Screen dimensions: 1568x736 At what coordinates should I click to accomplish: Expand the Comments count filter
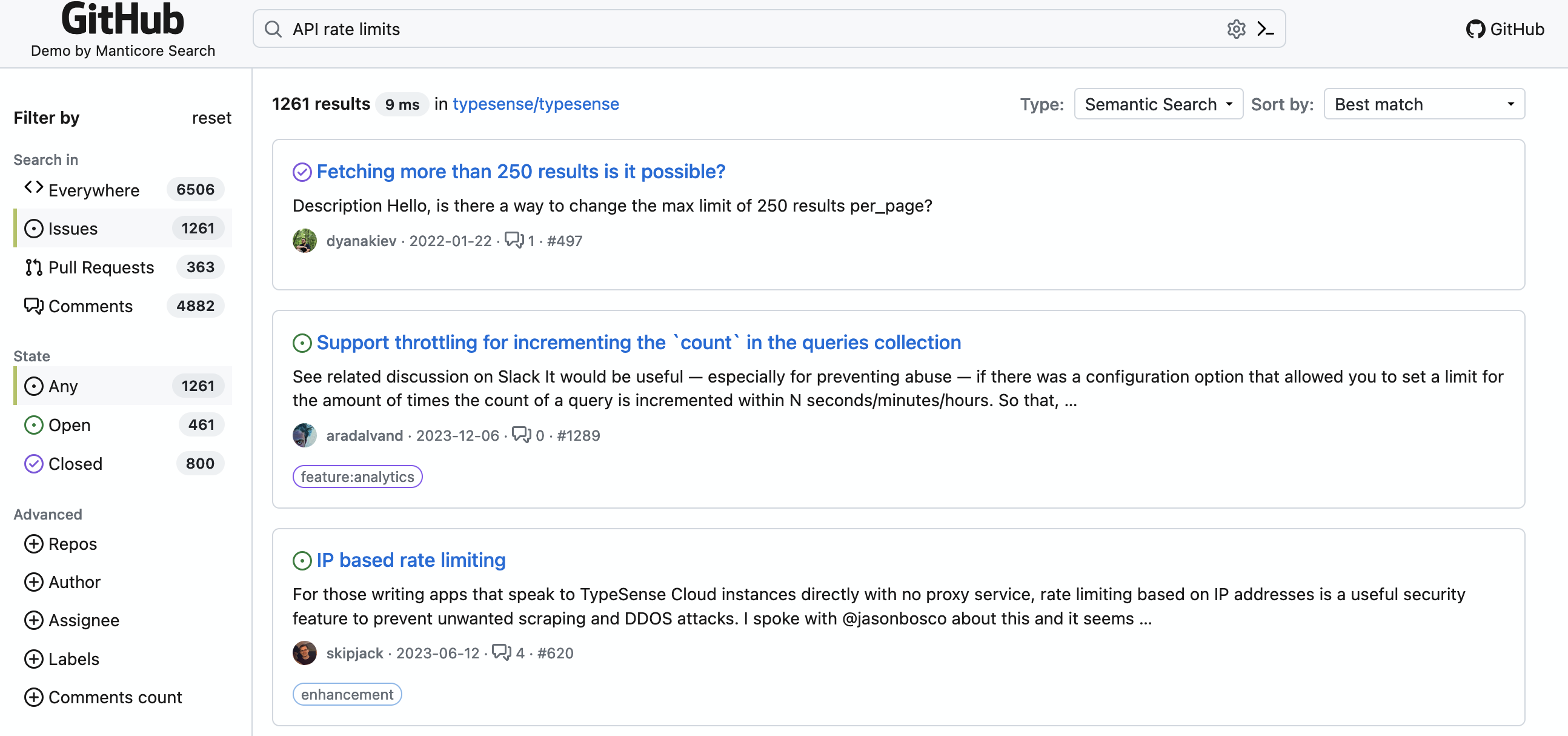point(104,697)
